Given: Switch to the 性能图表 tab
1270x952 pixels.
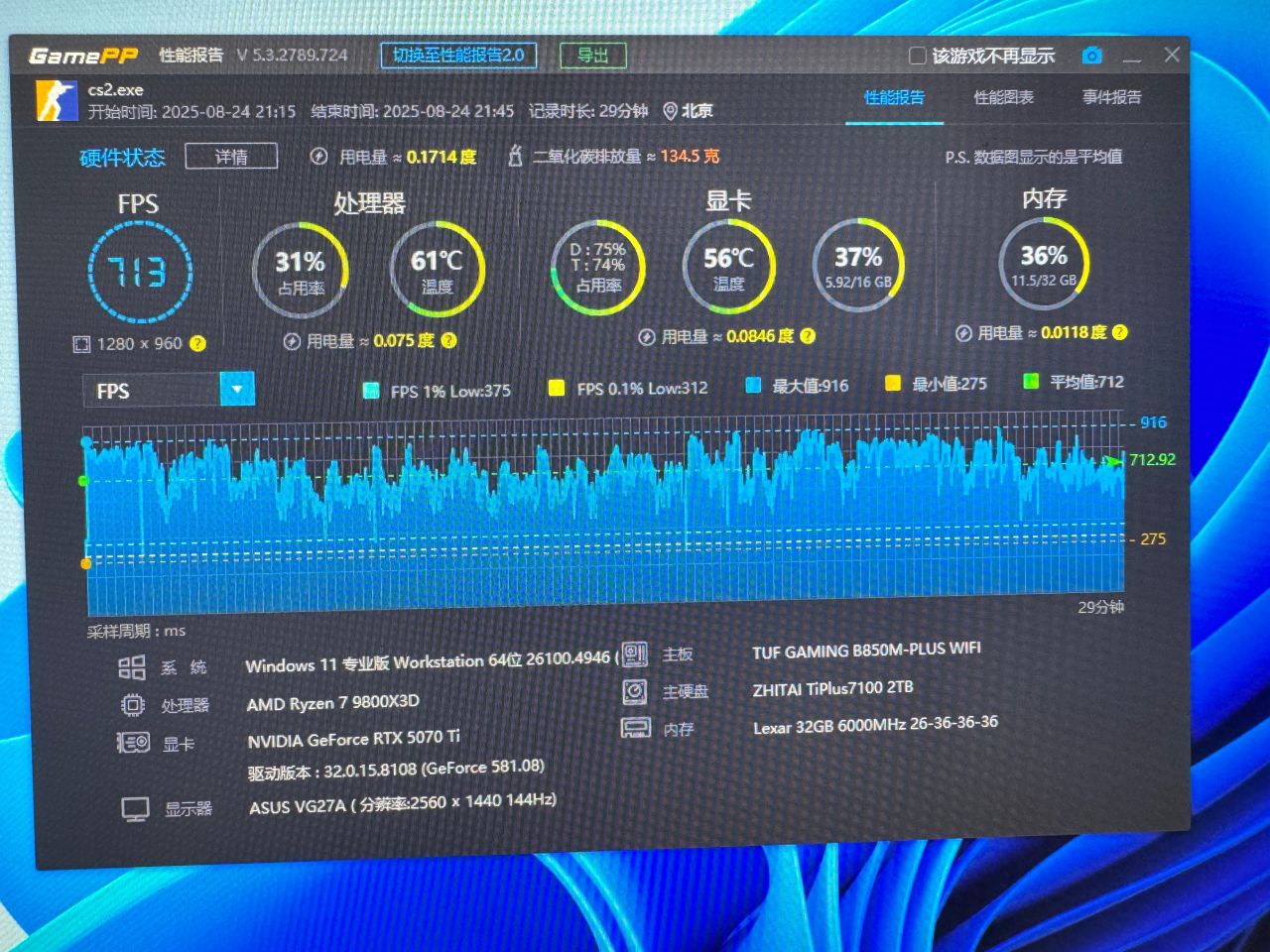Looking at the screenshot, I should pyautogui.click(x=1003, y=97).
